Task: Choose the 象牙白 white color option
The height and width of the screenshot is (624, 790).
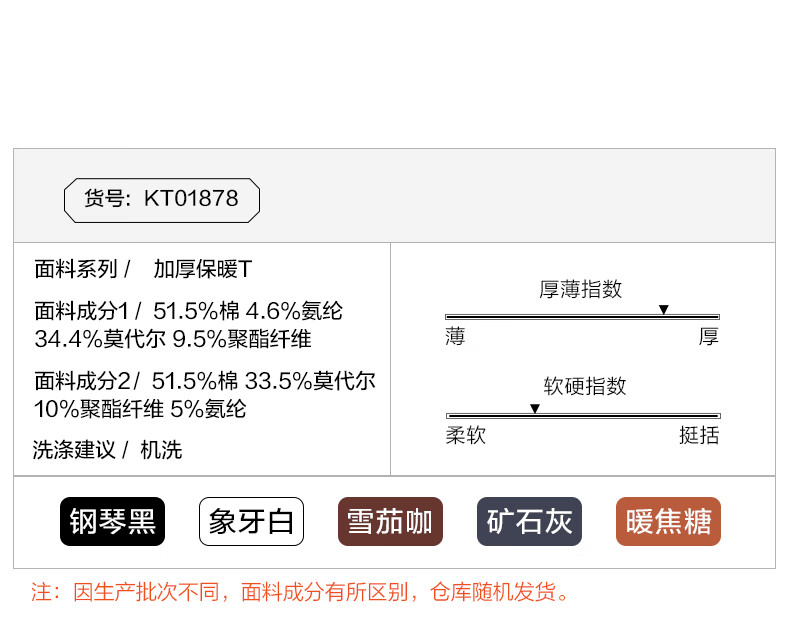Action: [251, 521]
